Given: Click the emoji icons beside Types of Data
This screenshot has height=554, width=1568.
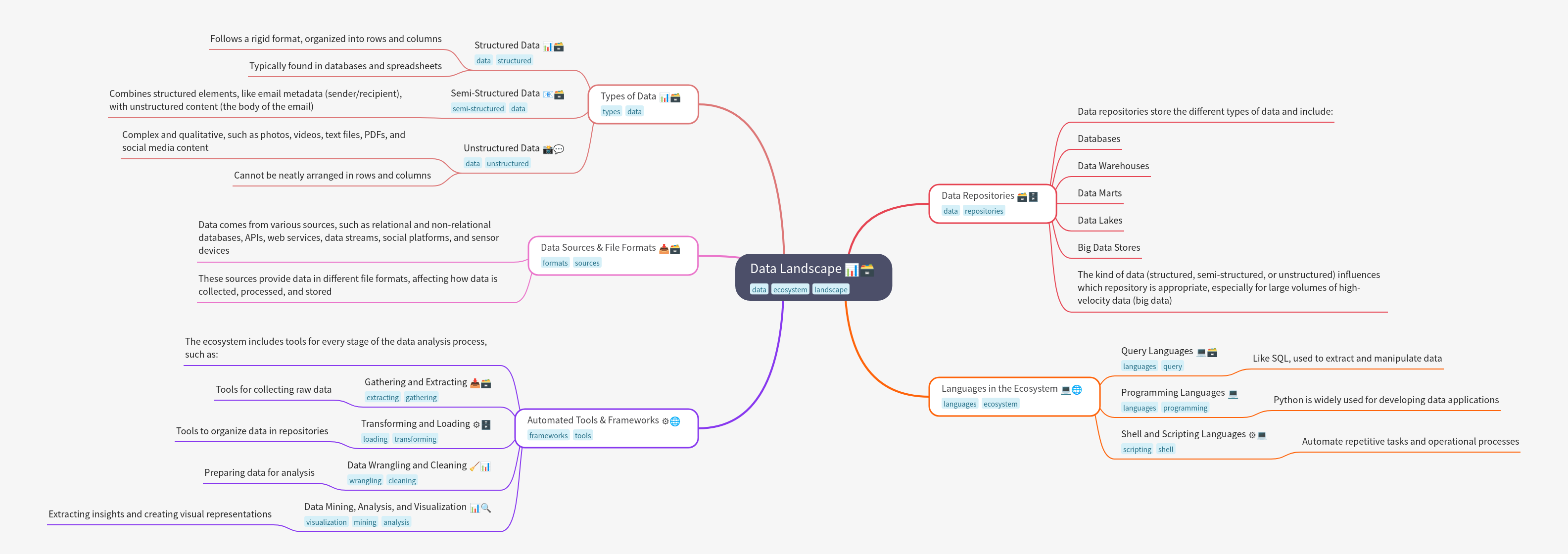Looking at the screenshot, I should (x=670, y=97).
